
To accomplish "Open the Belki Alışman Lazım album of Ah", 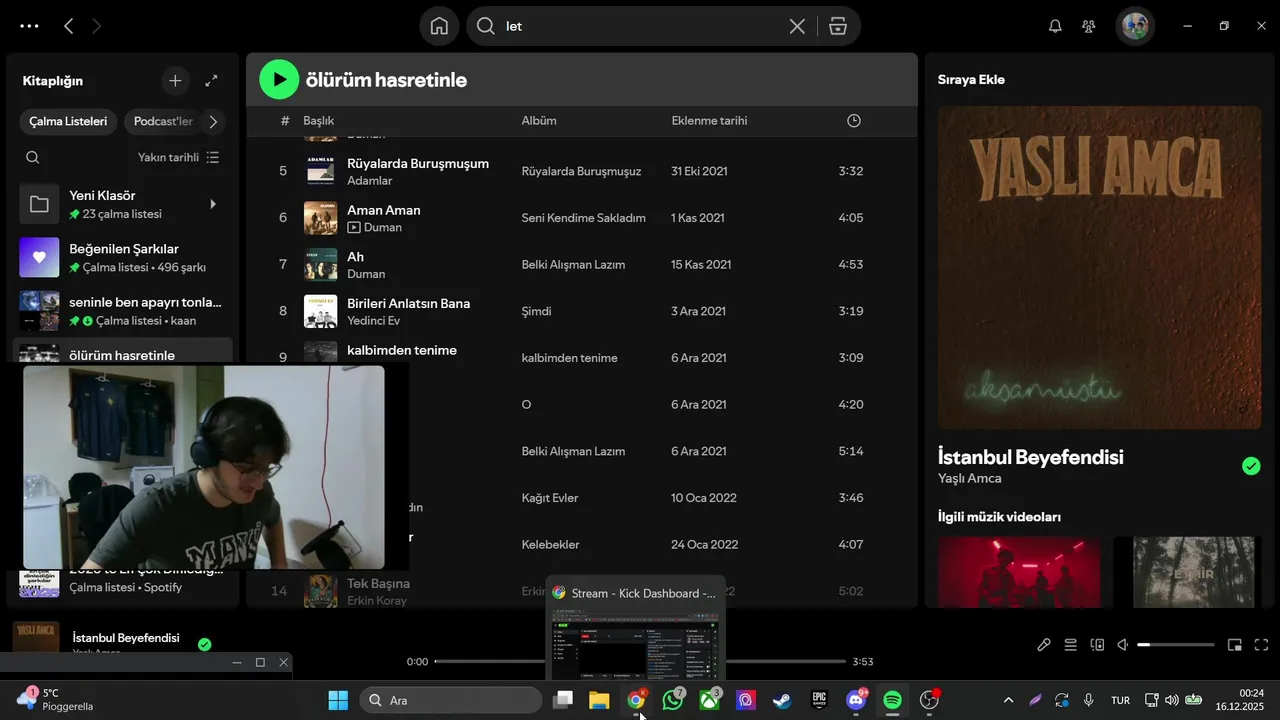I will [x=573, y=265].
